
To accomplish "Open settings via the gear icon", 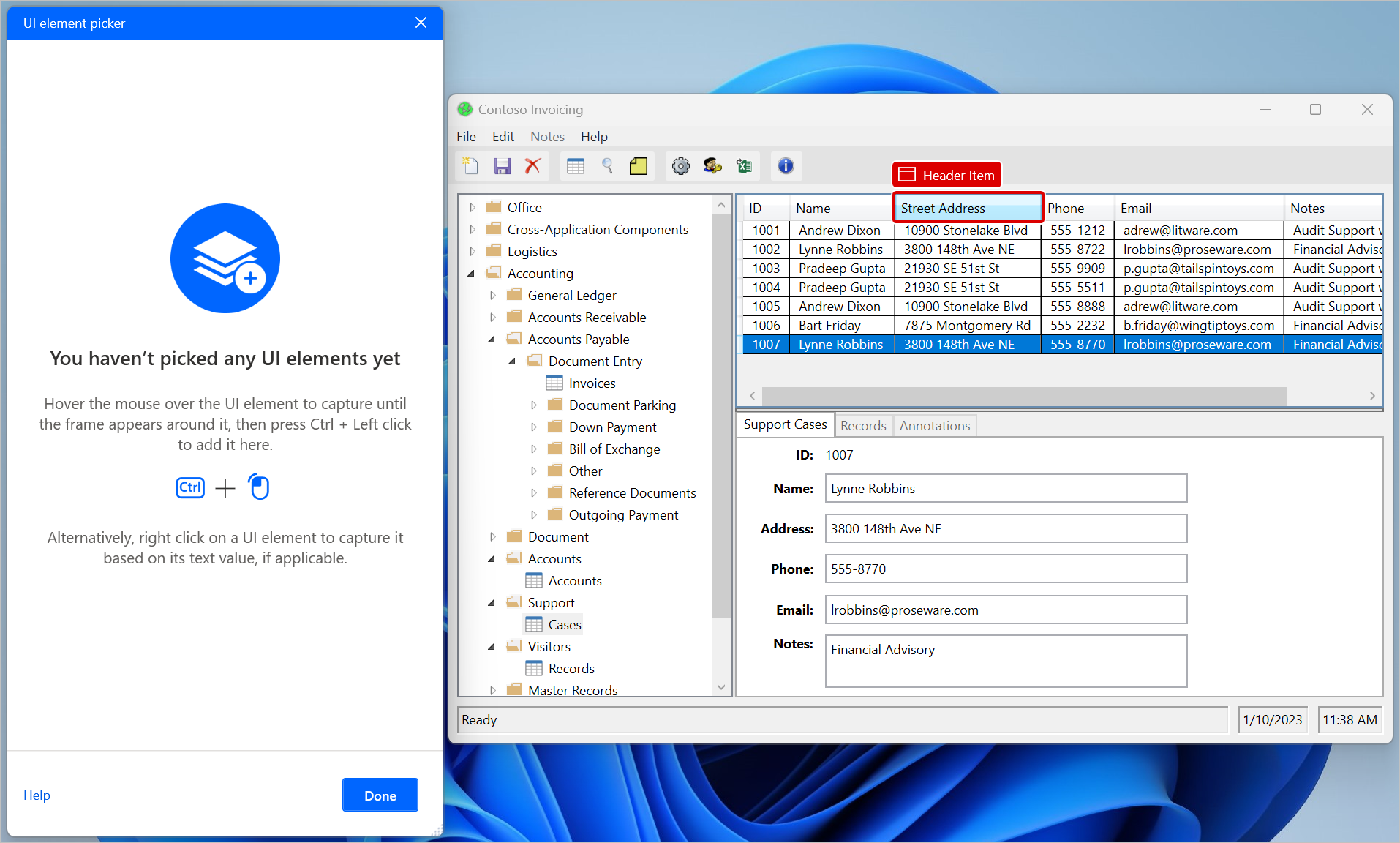I will click(x=680, y=166).
